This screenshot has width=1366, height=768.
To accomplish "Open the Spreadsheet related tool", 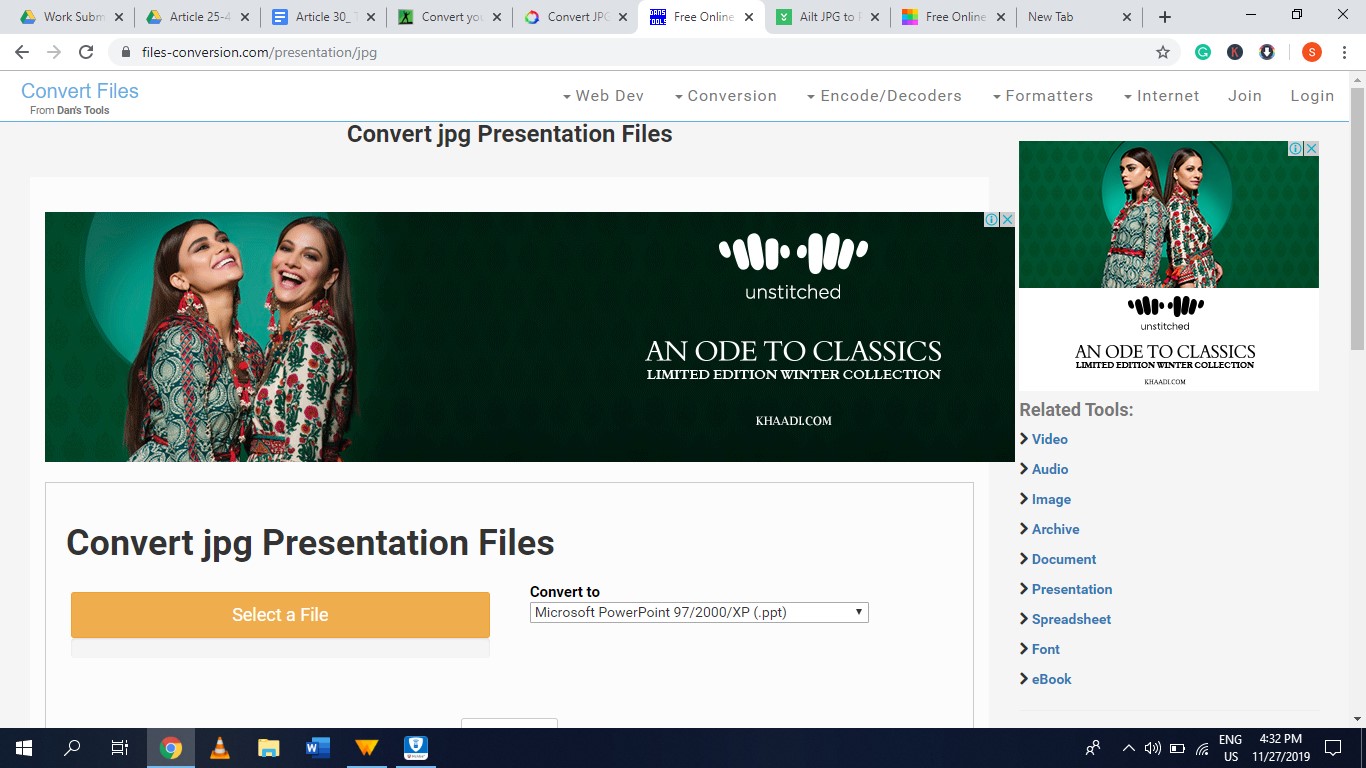I will 1071,619.
